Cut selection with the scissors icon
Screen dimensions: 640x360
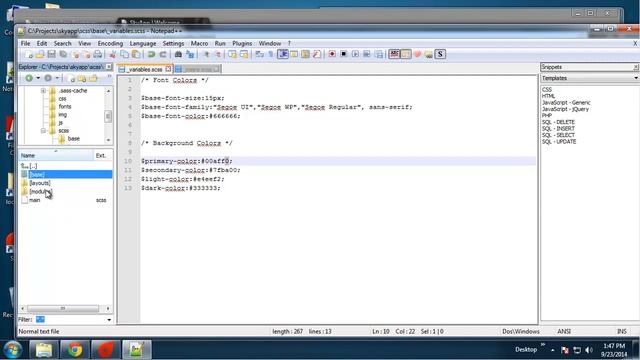pyautogui.click(x=113, y=54)
